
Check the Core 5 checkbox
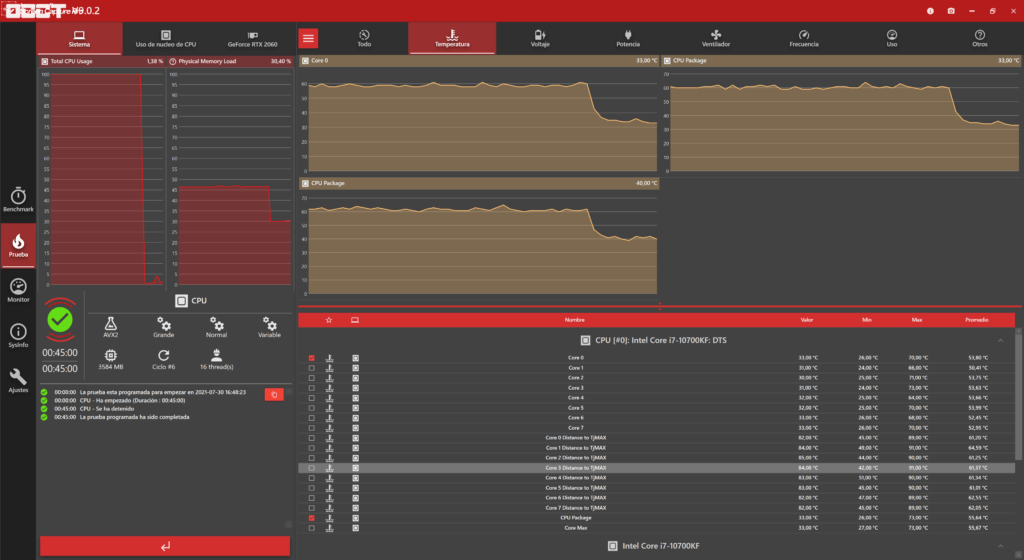[x=312, y=408]
